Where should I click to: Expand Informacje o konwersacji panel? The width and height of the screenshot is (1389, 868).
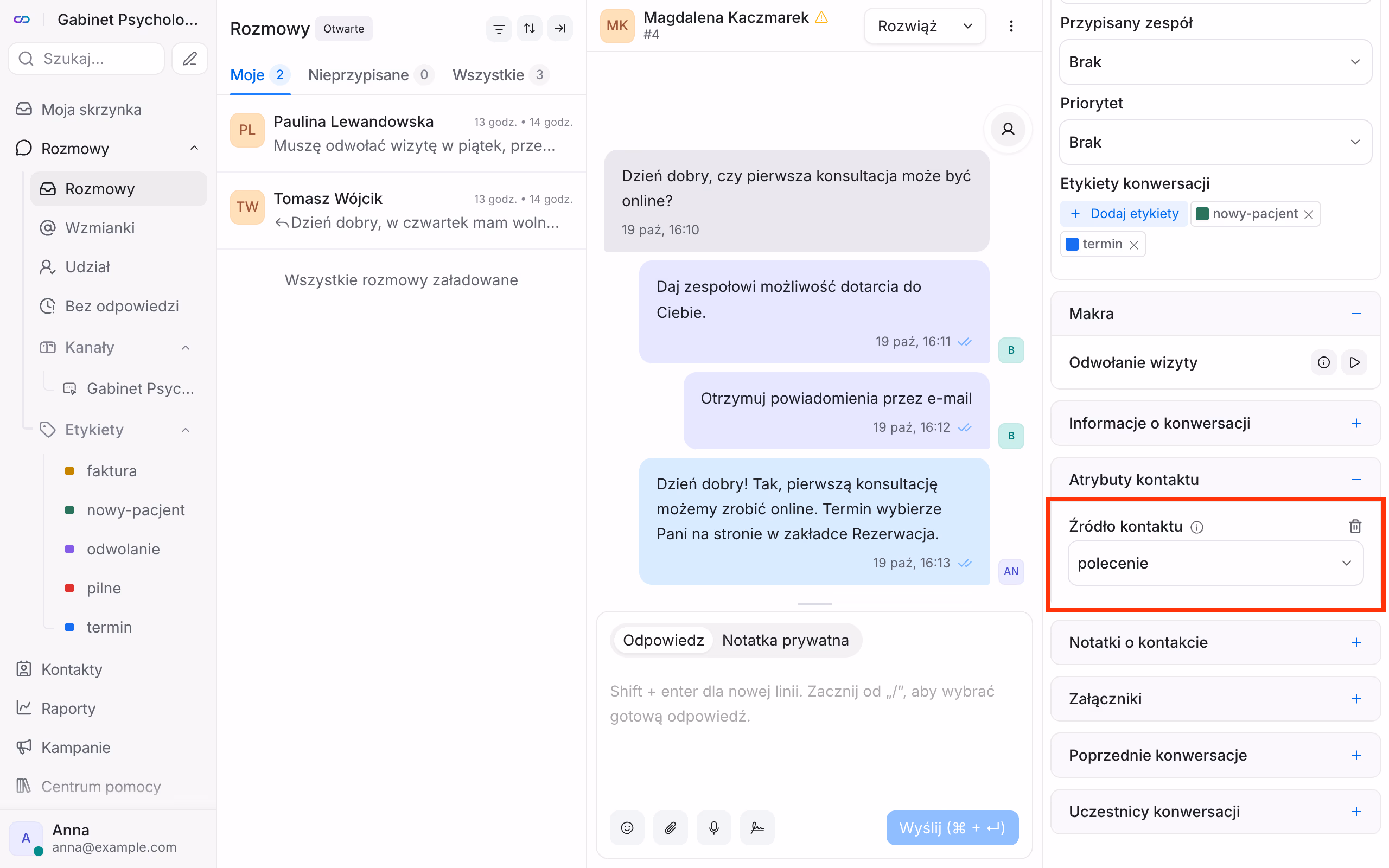click(1356, 423)
